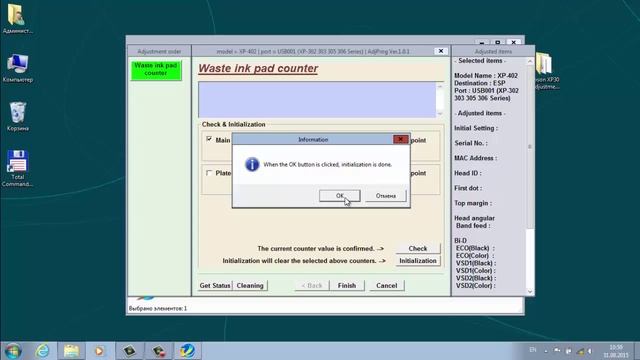Click the Model Name : XP-402 text
Image resolution: width=640 pixels, height=360 pixels.
click(x=486, y=76)
